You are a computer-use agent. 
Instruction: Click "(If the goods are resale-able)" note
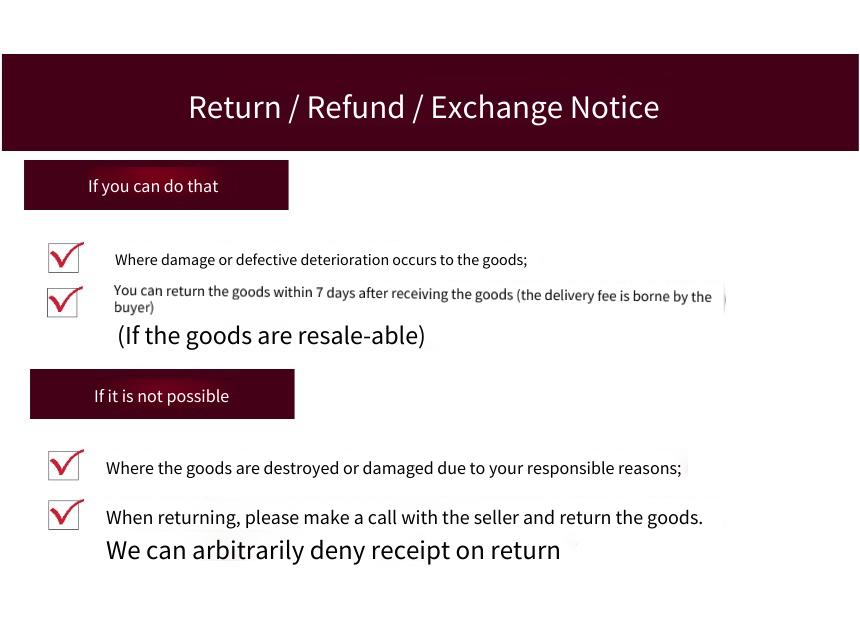click(271, 336)
